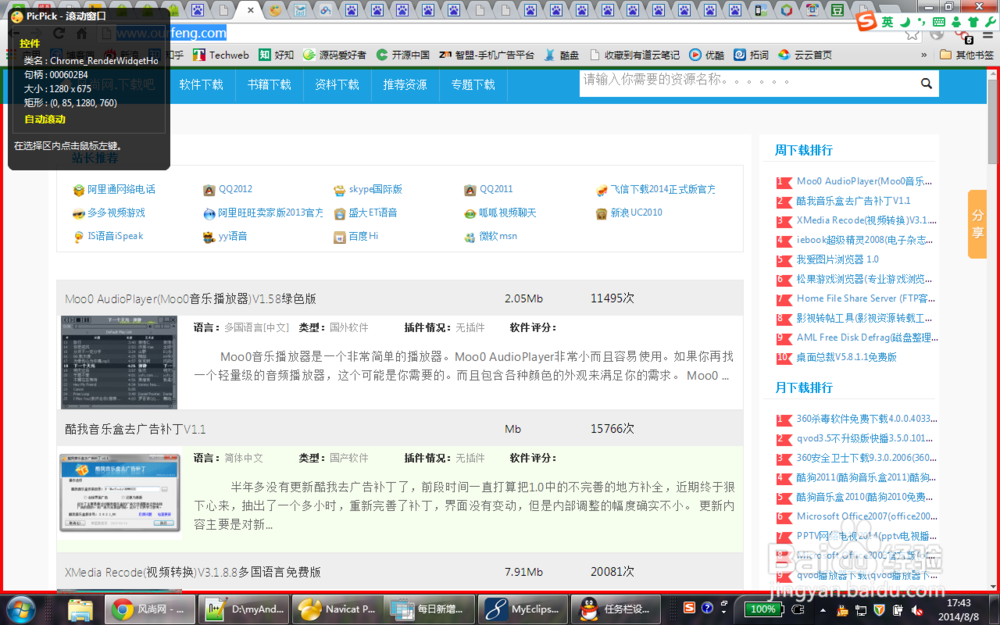1000x625 pixels.
Task: Open weekly rank item iebook超级精灵2008
Action: pos(864,240)
